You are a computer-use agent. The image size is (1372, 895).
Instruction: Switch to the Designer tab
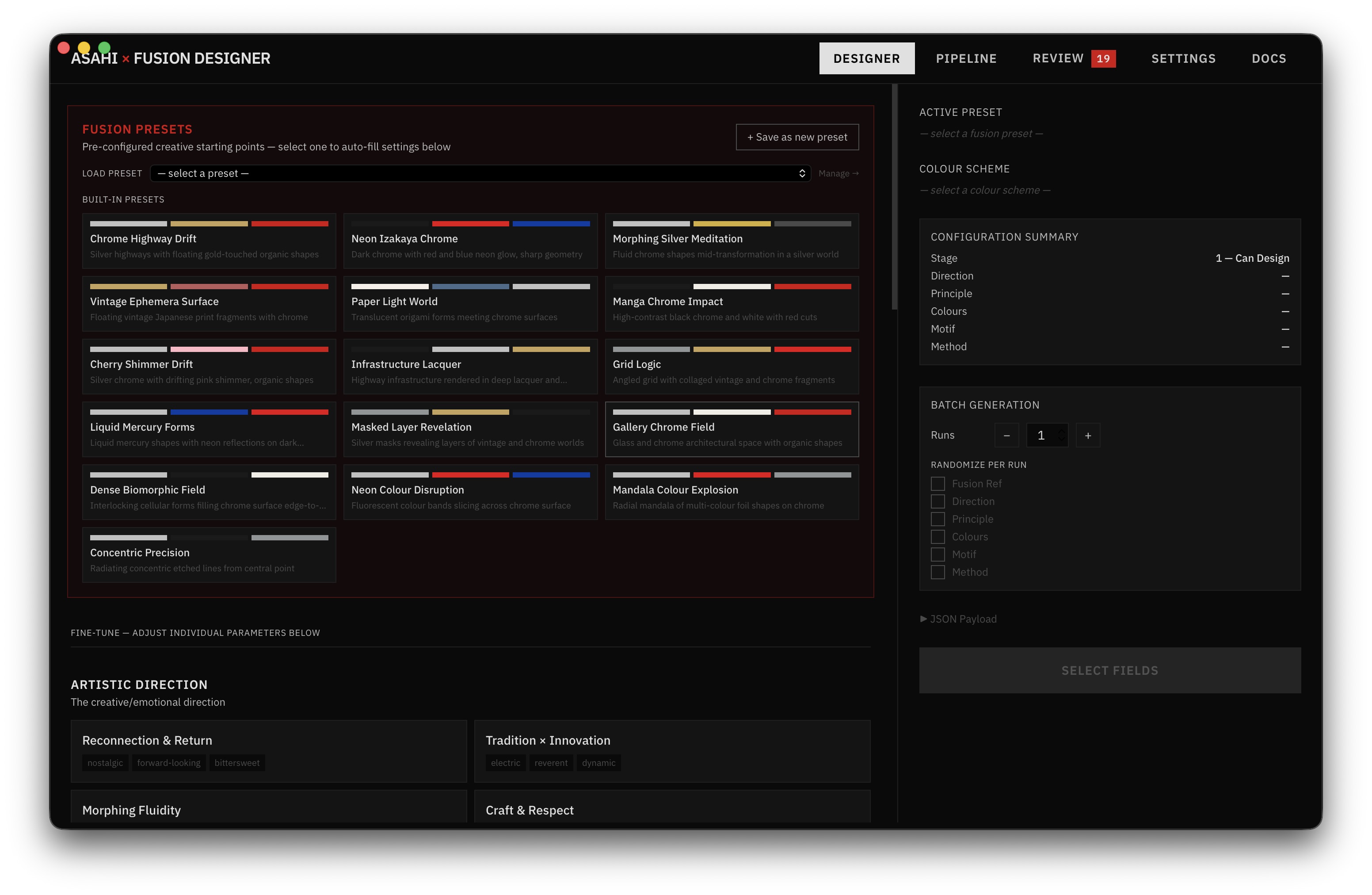(866, 58)
